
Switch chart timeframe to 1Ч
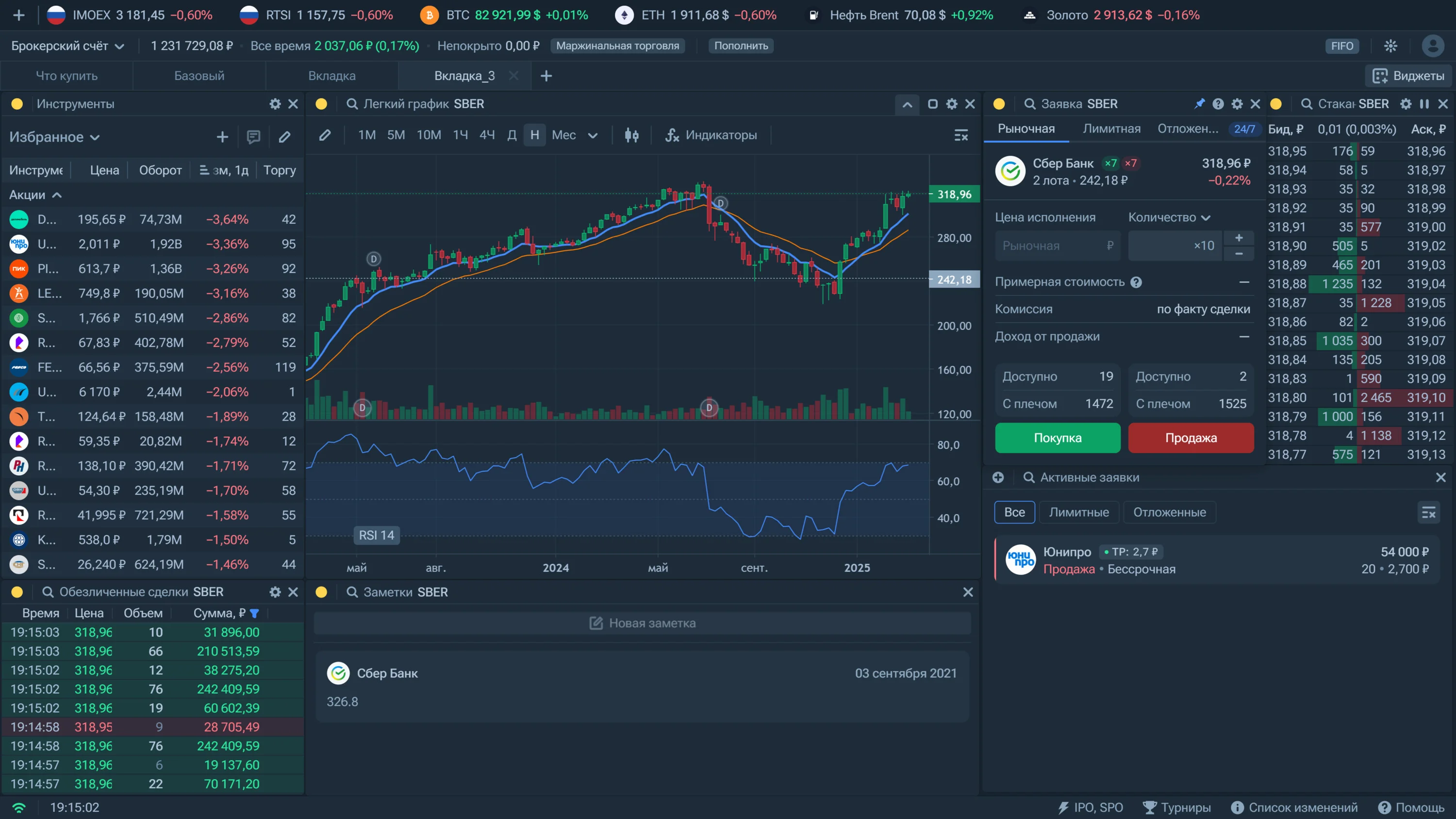460,135
